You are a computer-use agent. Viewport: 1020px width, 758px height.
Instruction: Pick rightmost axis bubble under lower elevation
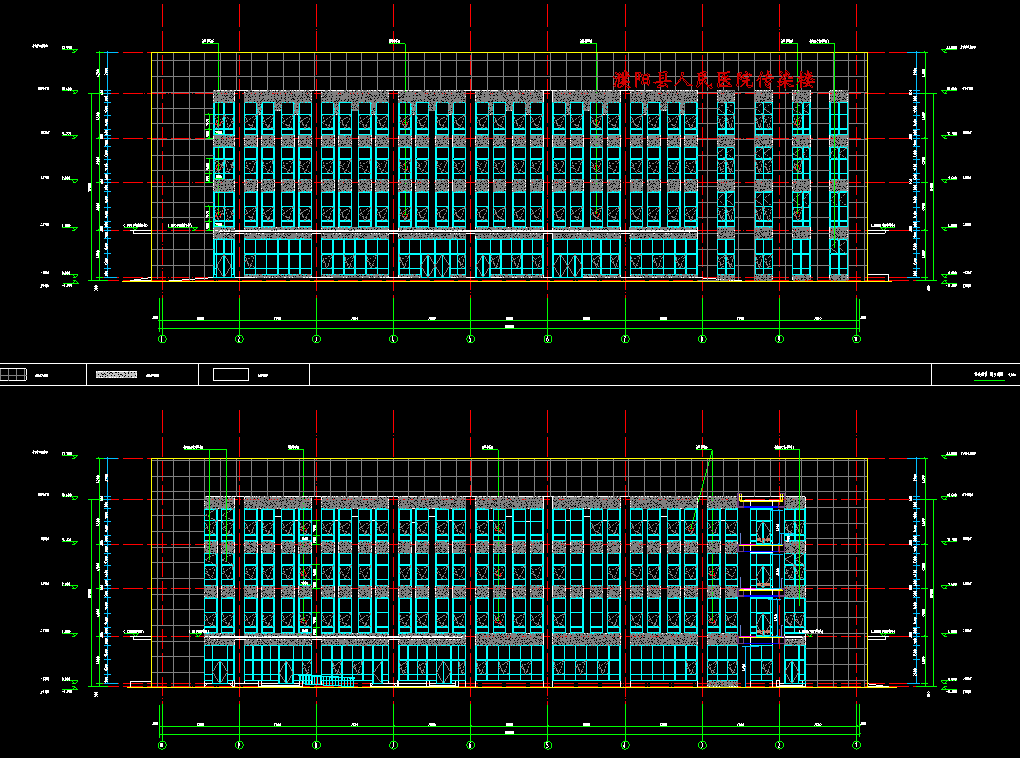[856, 745]
